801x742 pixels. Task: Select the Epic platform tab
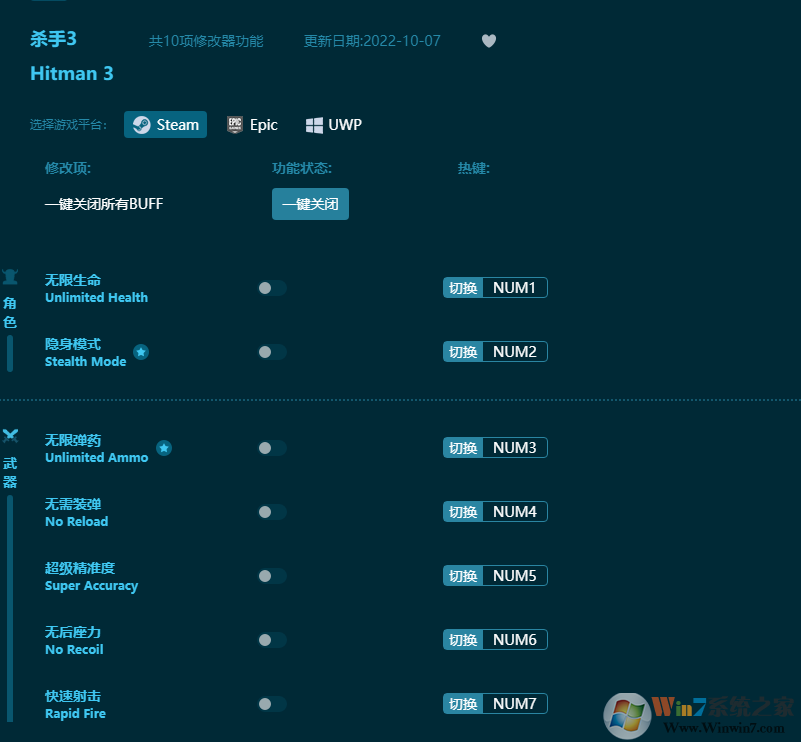[x=252, y=125]
